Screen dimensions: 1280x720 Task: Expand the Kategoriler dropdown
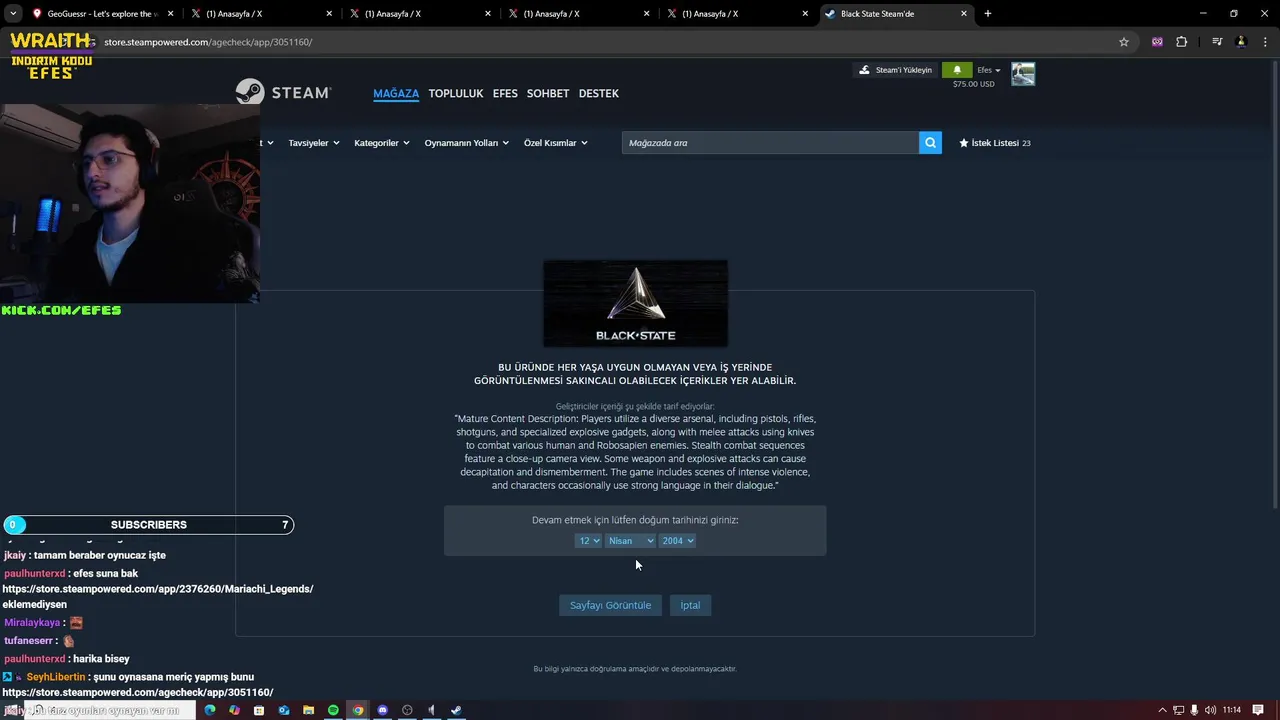pos(382,143)
